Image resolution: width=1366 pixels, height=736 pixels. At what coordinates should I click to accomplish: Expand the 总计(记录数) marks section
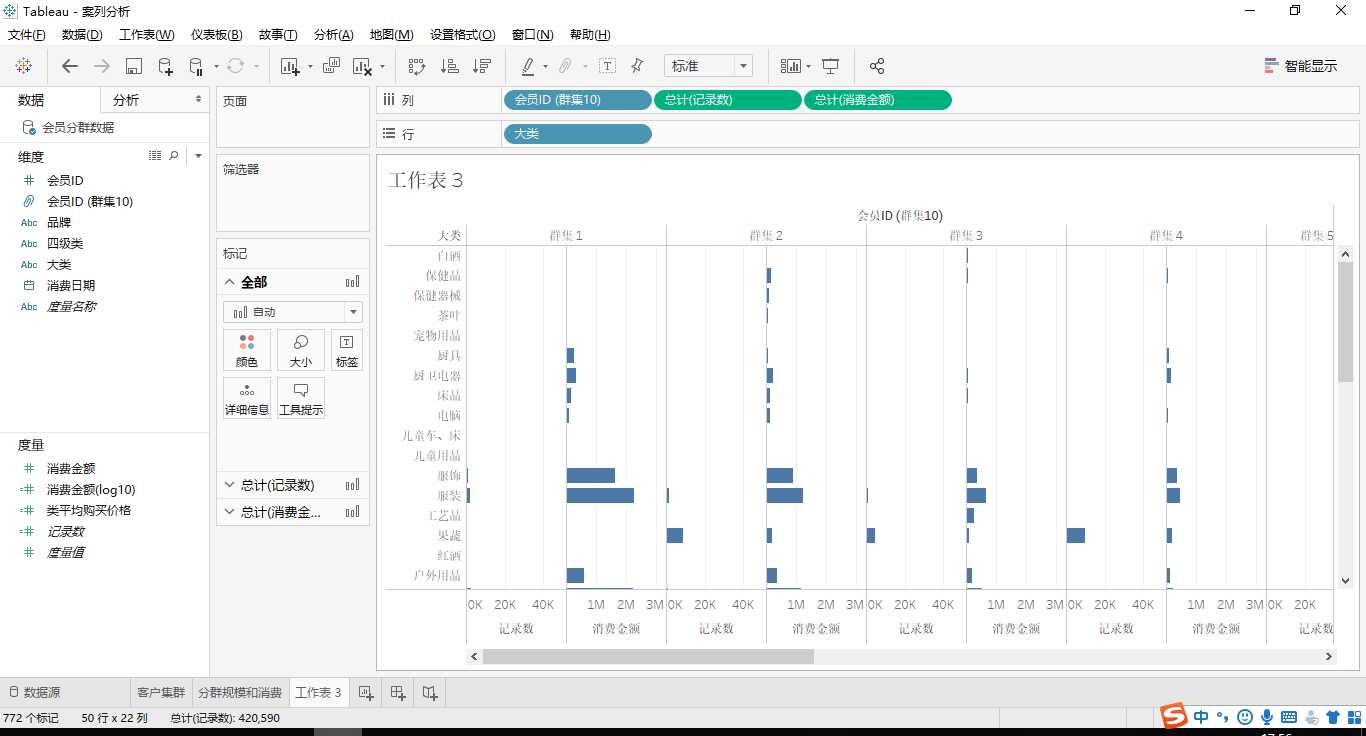click(229, 485)
